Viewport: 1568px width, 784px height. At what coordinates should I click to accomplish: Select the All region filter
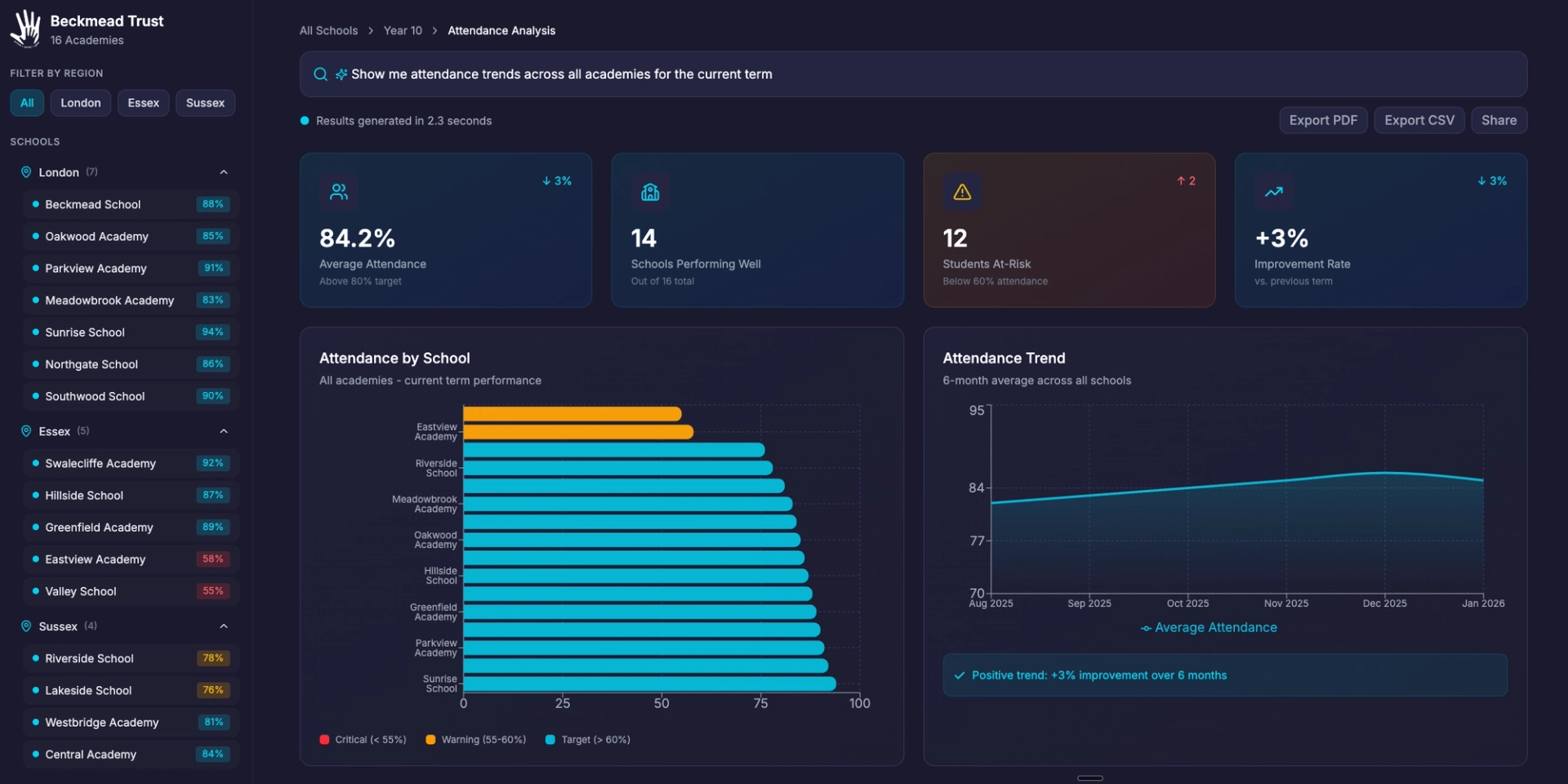tap(27, 103)
